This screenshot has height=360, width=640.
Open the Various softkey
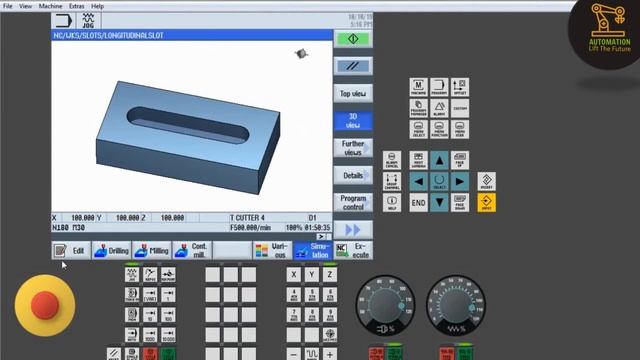[x=273, y=251]
